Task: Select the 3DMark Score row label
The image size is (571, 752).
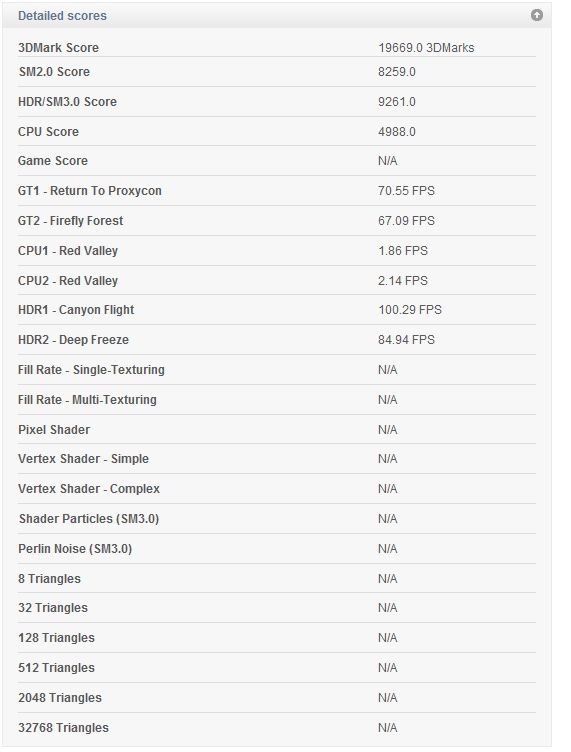Action: 58,47
